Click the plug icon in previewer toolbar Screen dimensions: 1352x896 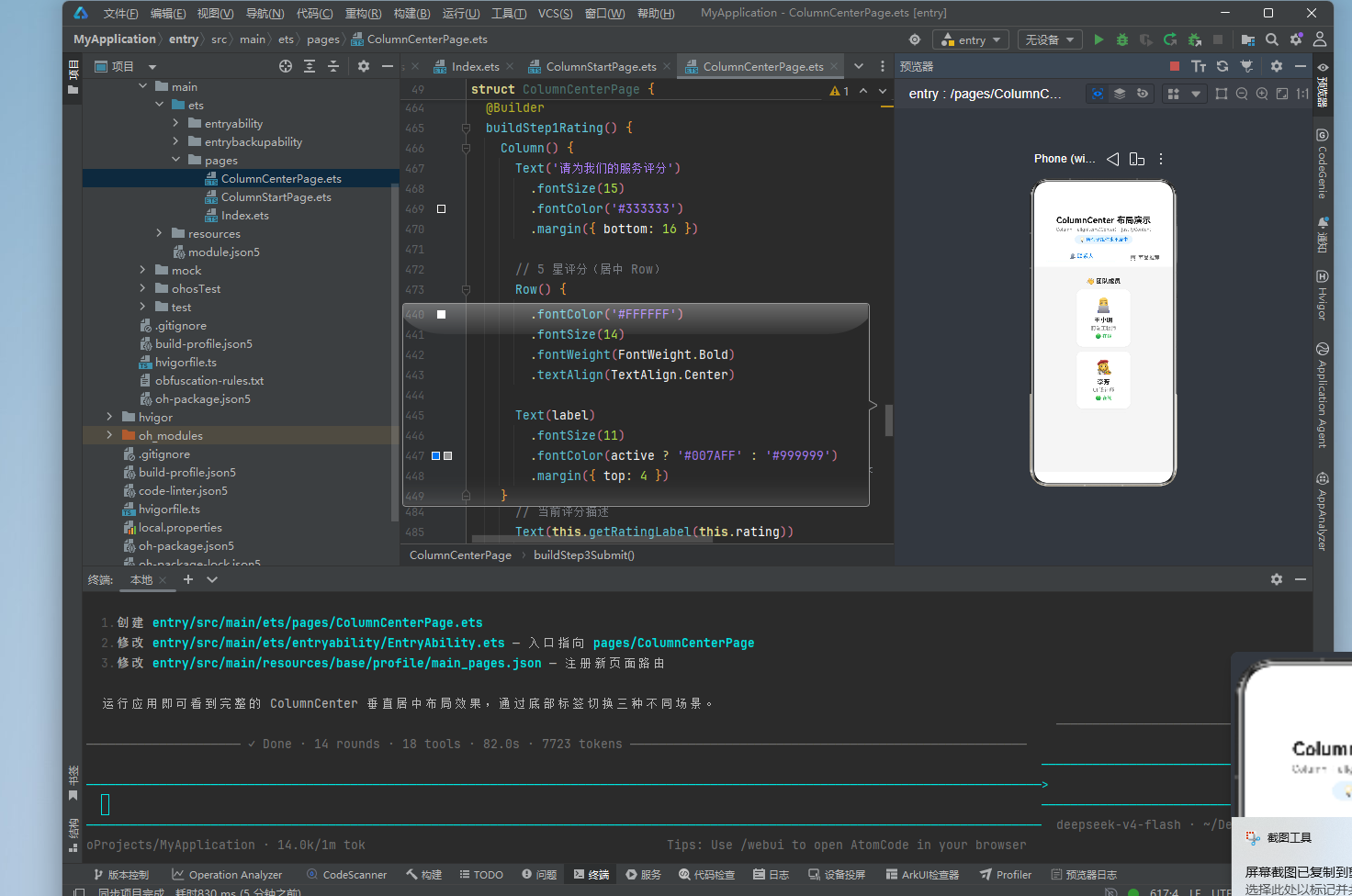(x=1246, y=66)
